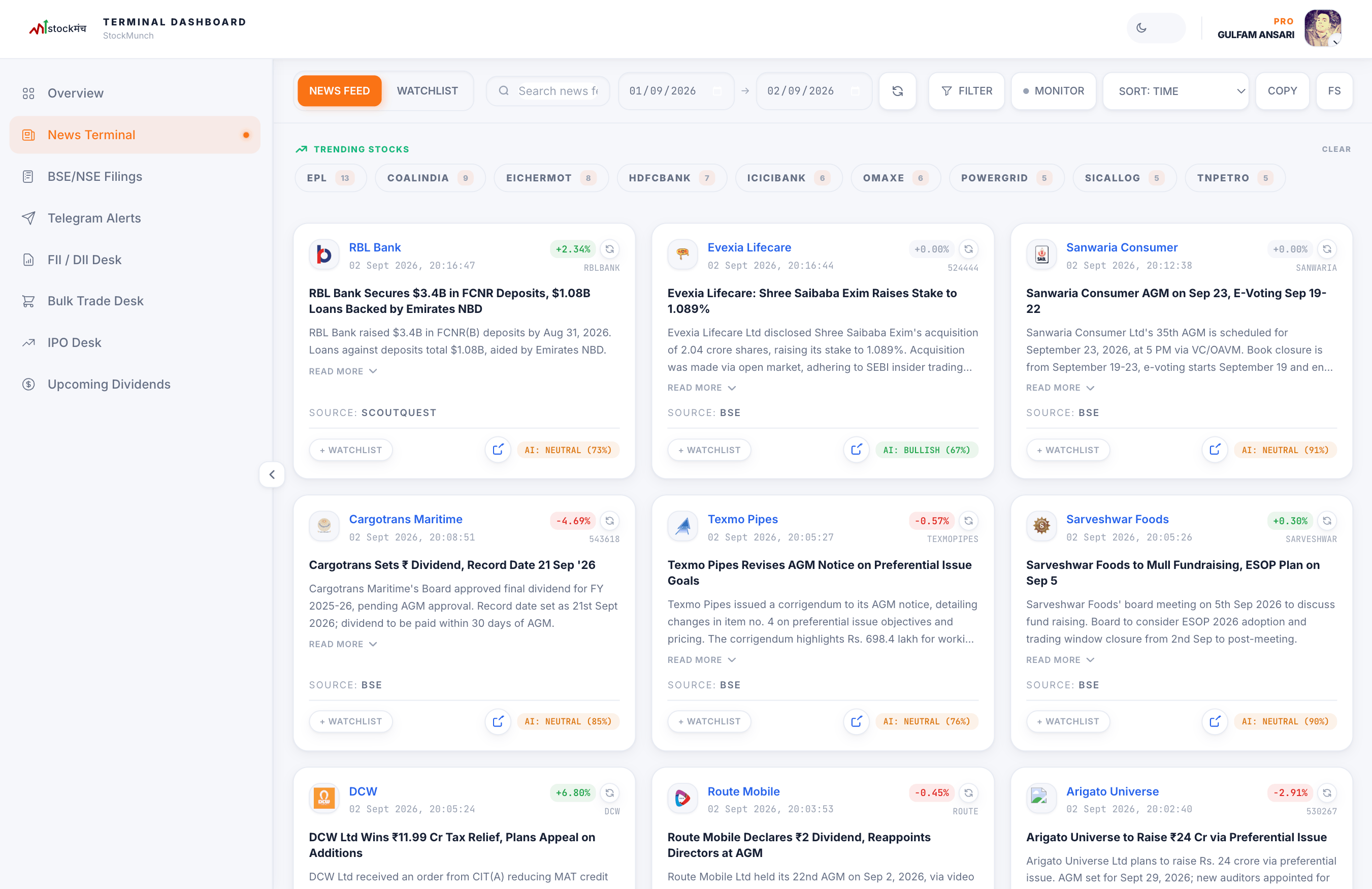Toggle dark mode moon switch
Screen dimensions: 1372x889
(x=1155, y=28)
